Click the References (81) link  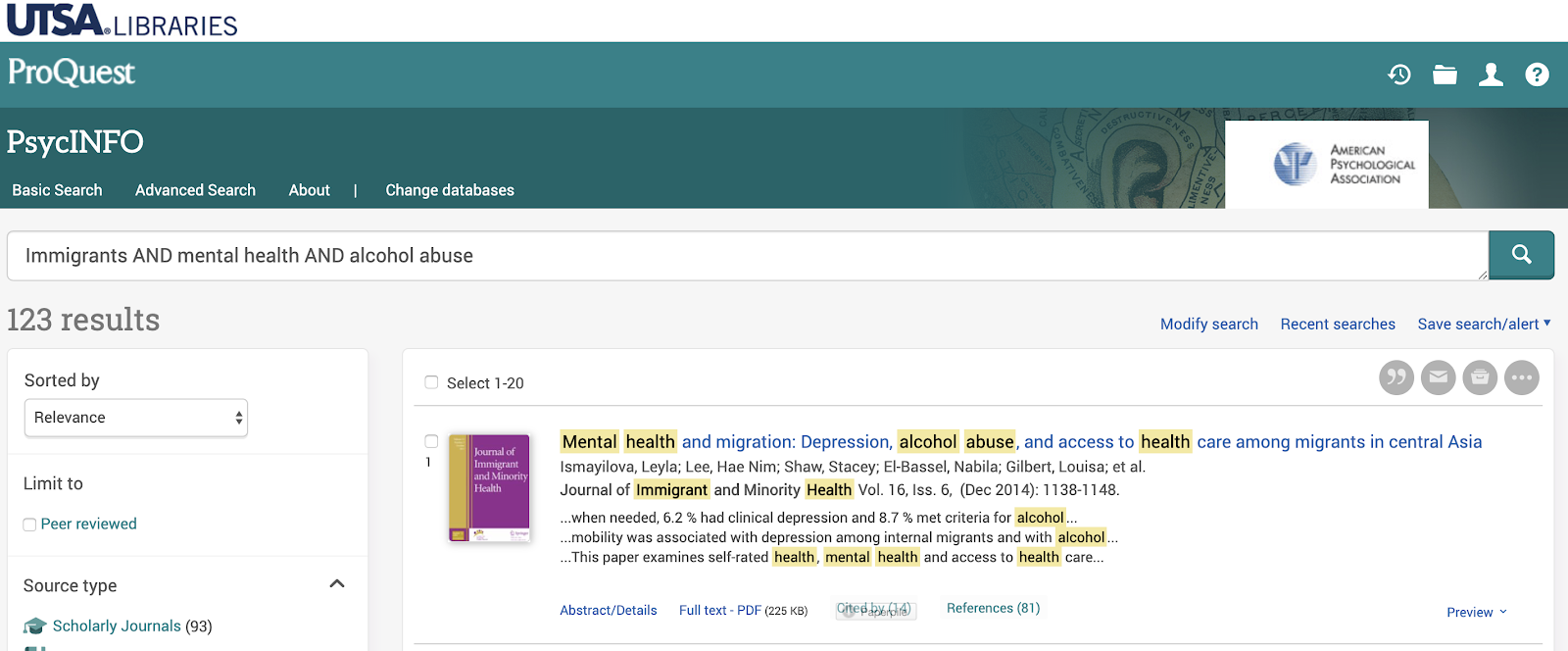click(993, 608)
